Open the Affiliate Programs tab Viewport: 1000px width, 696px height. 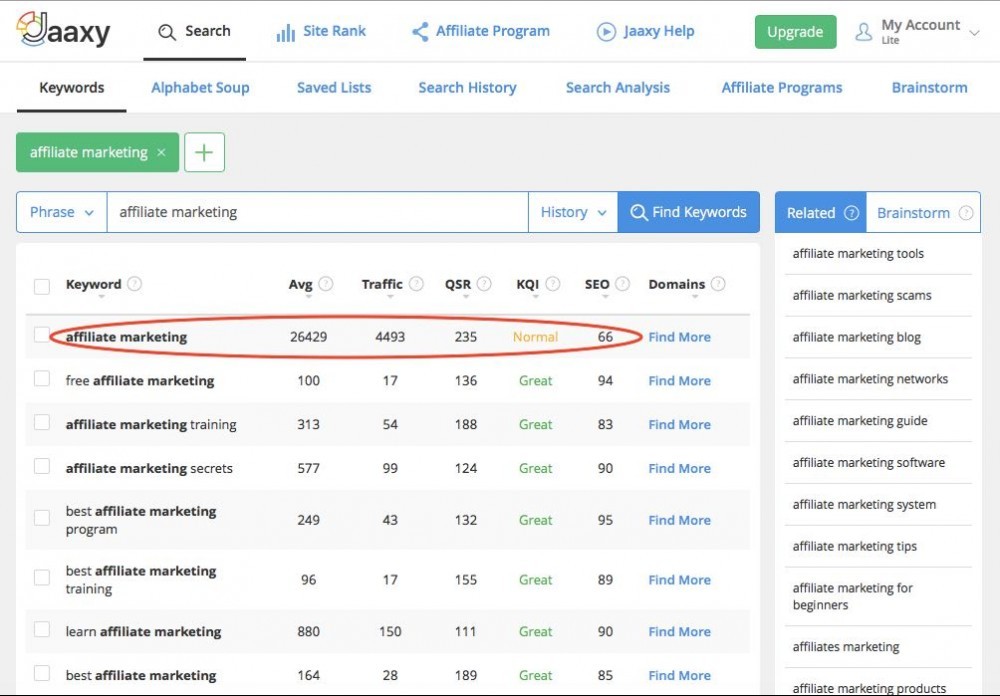pyautogui.click(x=782, y=88)
